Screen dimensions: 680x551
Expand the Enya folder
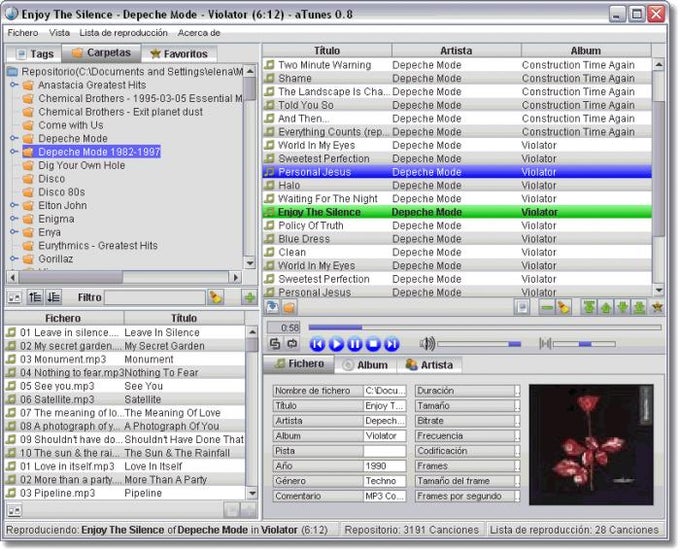coord(14,231)
